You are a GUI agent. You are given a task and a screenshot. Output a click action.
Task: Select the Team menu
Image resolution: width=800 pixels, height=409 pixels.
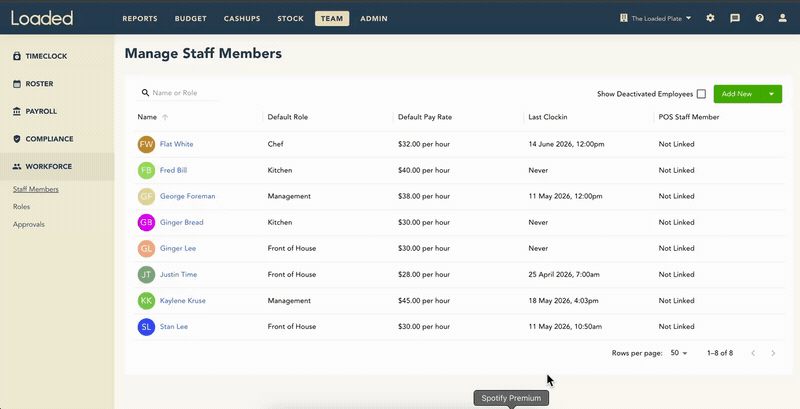click(x=332, y=18)
